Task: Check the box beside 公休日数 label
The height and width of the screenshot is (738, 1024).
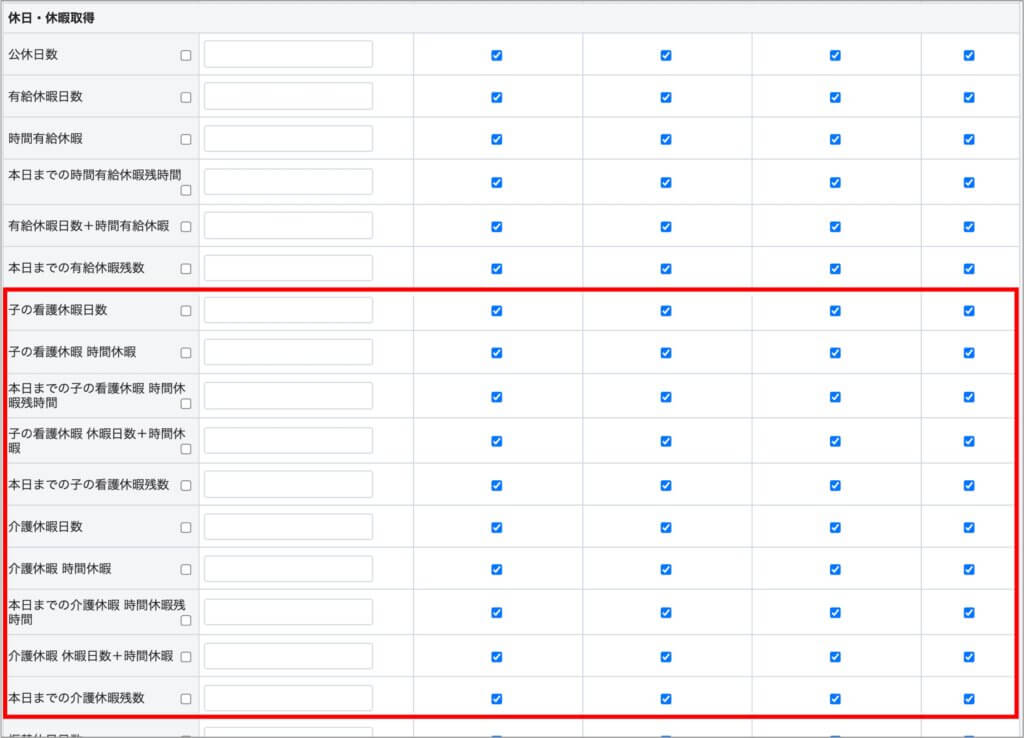Action: coord(185,56)
